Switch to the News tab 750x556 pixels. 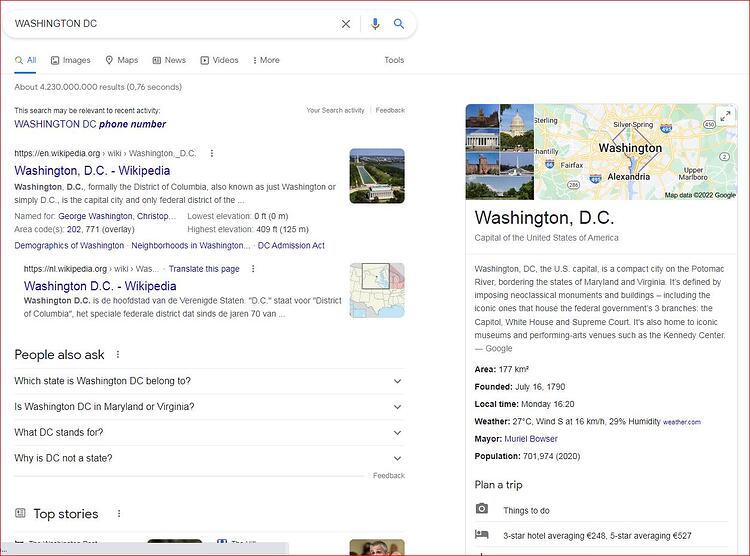pos(169,60)
